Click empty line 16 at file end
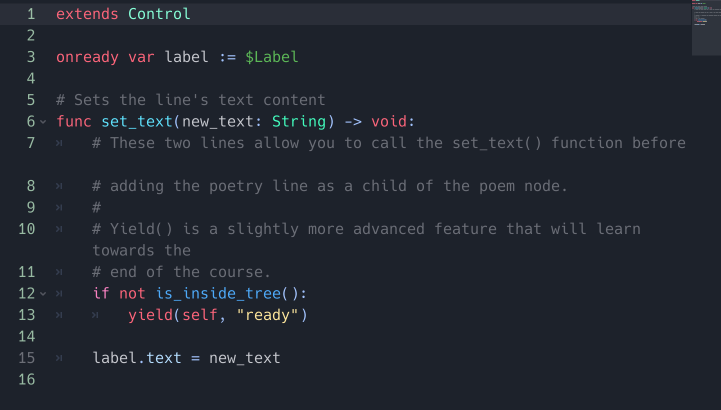 (368, 380)
